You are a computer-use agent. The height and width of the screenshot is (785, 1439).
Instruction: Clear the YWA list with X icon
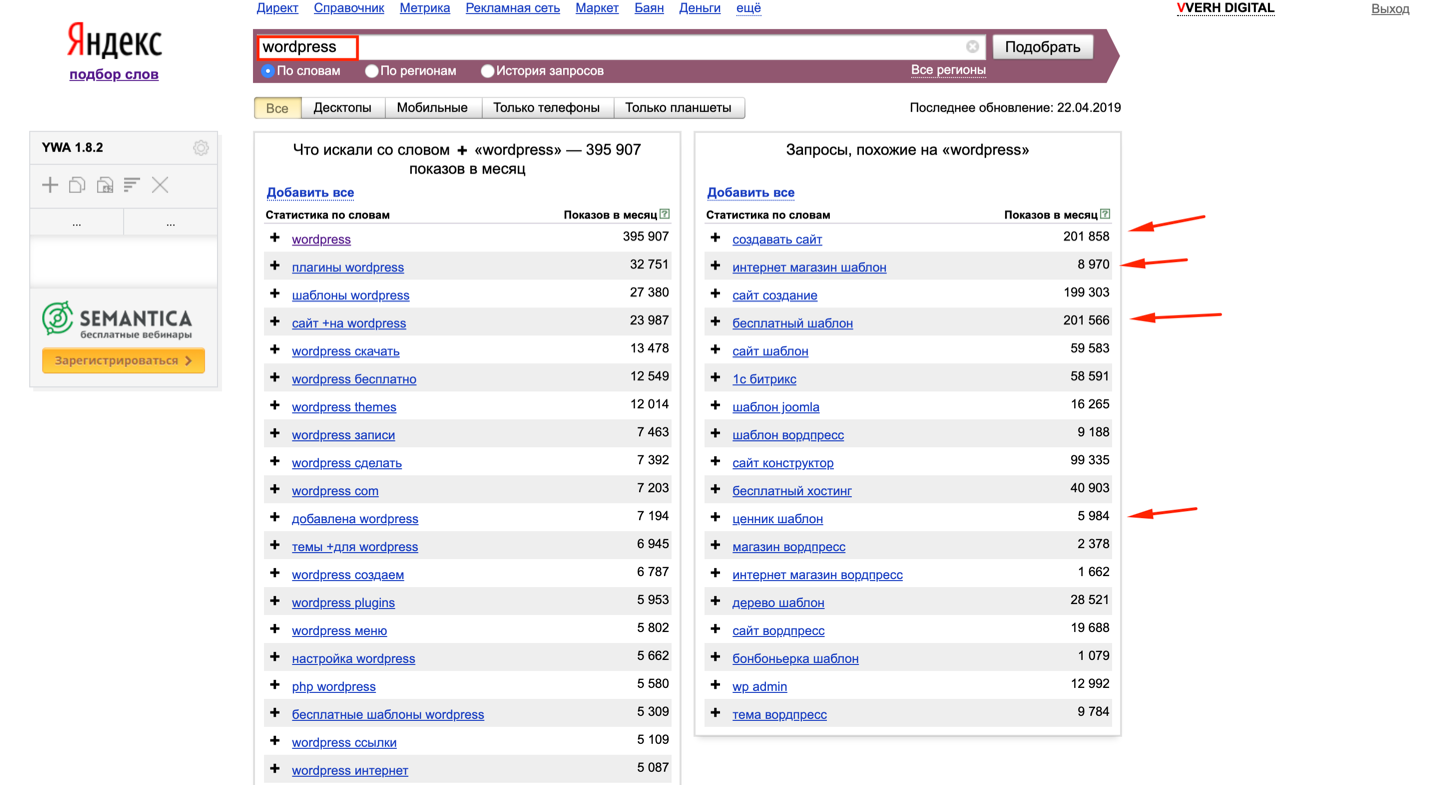(x=160, y=185)
